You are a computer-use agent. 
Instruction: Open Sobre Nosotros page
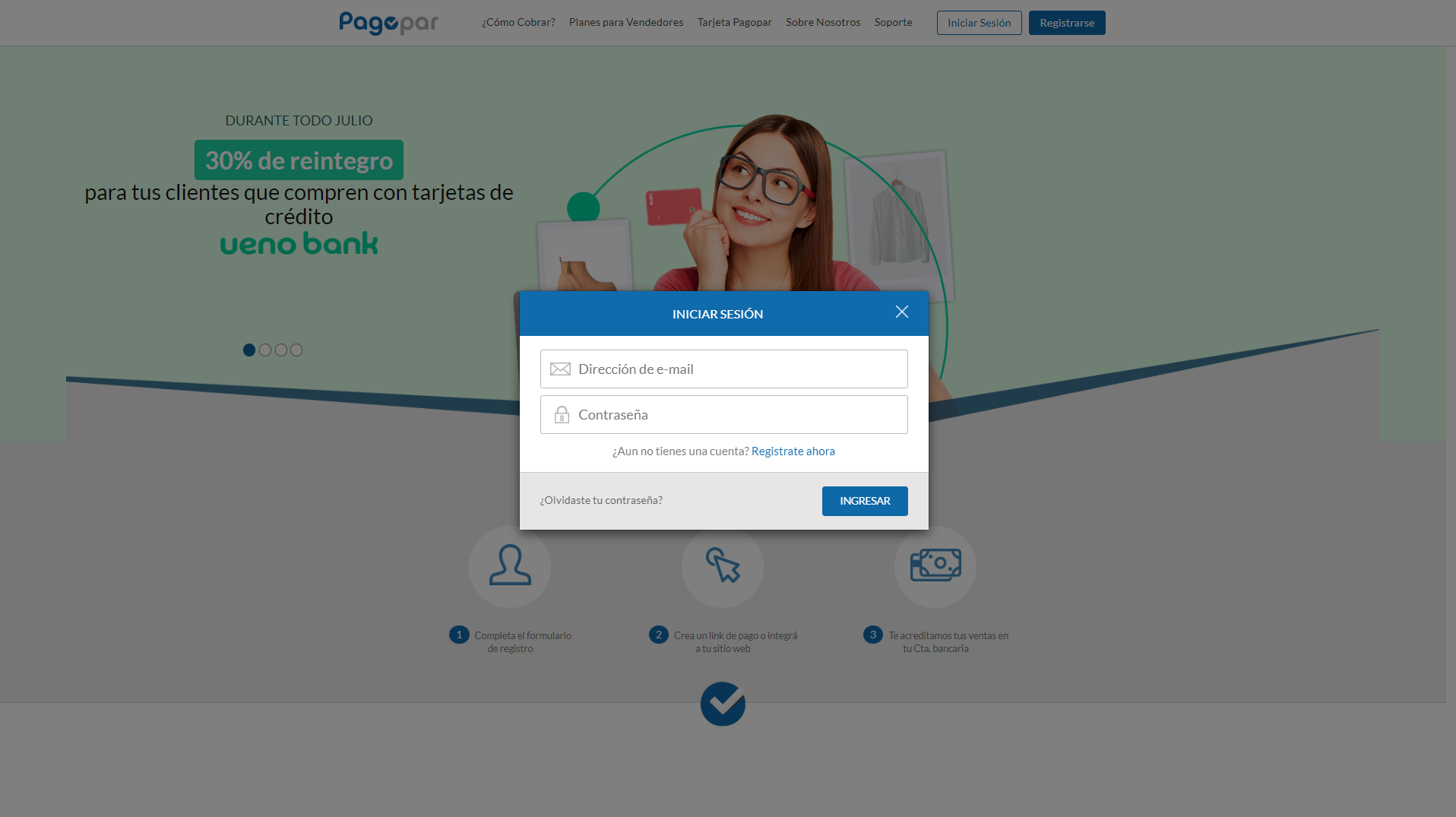(x=823, y=22)
